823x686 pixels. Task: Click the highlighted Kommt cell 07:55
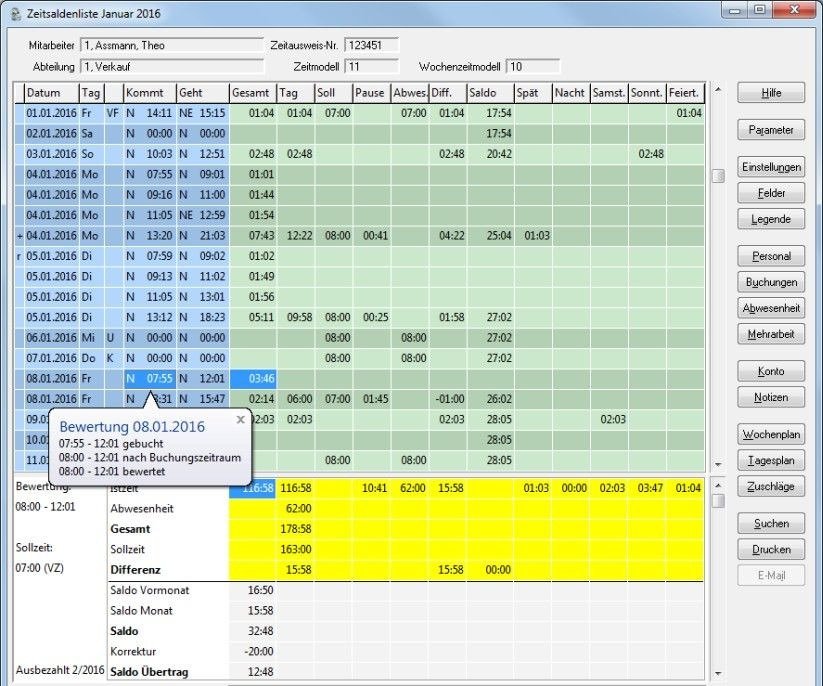point(150,378)
